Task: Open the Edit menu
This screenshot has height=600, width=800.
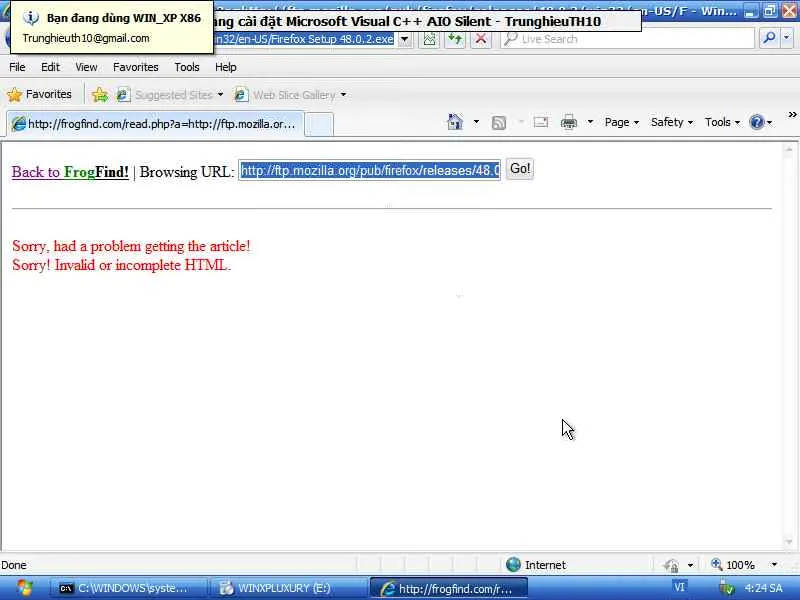Action: coord(50,67)
